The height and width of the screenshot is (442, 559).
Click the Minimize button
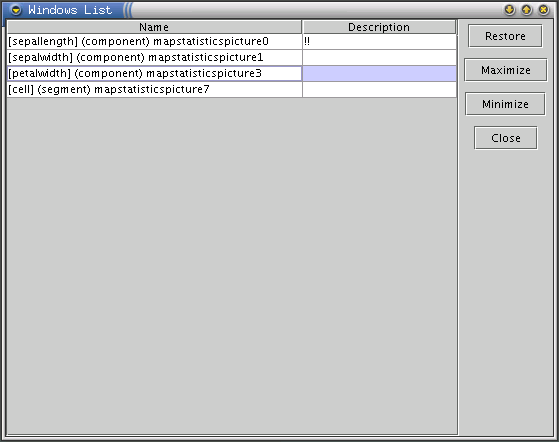pyautogui.click(x=505, y=104)
